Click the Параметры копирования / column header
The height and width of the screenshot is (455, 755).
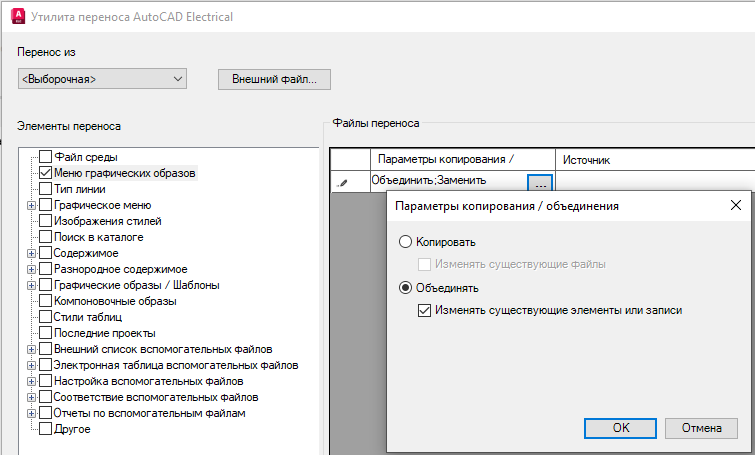[x=462, y=159]
